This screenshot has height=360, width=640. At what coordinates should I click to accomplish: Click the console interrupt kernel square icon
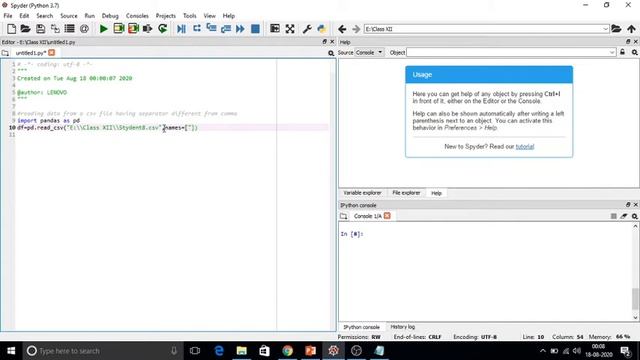tap(613, 216)
